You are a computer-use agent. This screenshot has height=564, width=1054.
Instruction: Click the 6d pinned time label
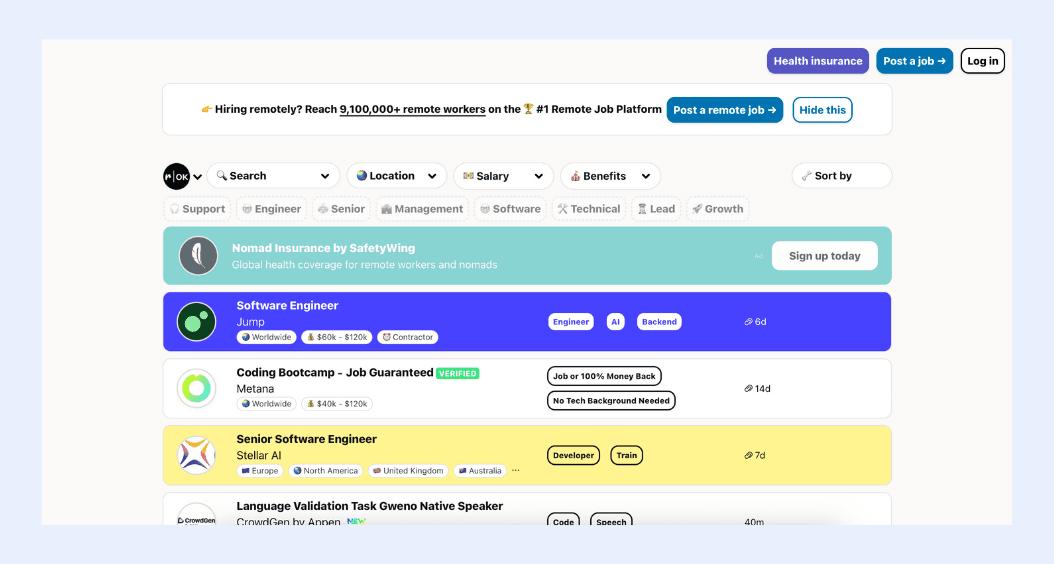tap(756, 321)
